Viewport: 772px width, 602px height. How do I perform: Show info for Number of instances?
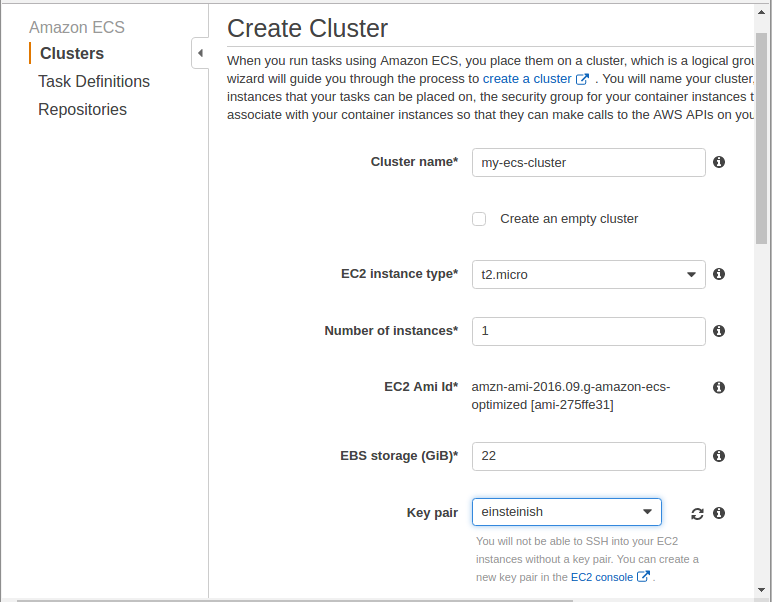pos(719,331)
